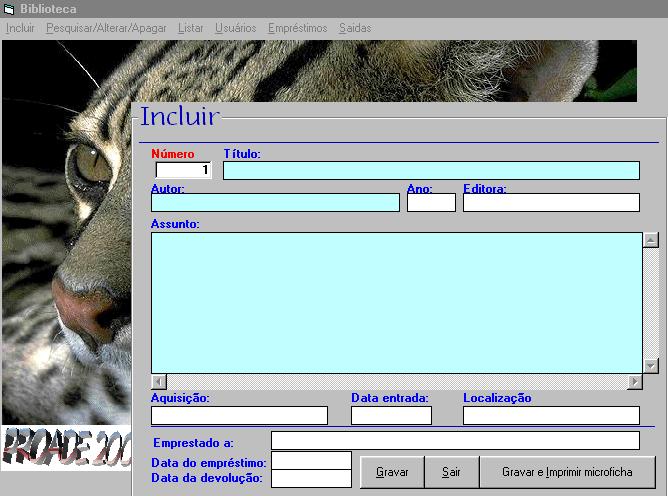This screenshot has height=496, width=668.
Task: Open the Saídas menu
Action: point(355,28)
